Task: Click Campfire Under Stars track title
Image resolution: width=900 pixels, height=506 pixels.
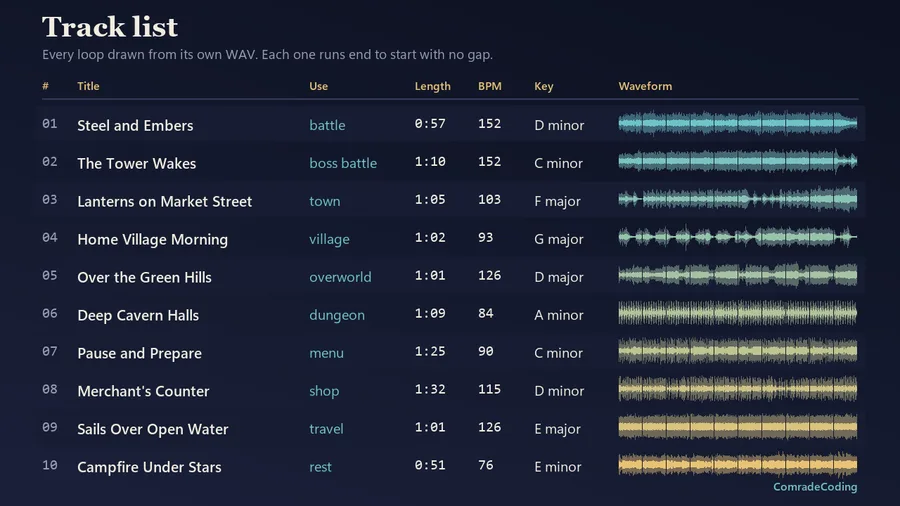Action: (149, 467)
